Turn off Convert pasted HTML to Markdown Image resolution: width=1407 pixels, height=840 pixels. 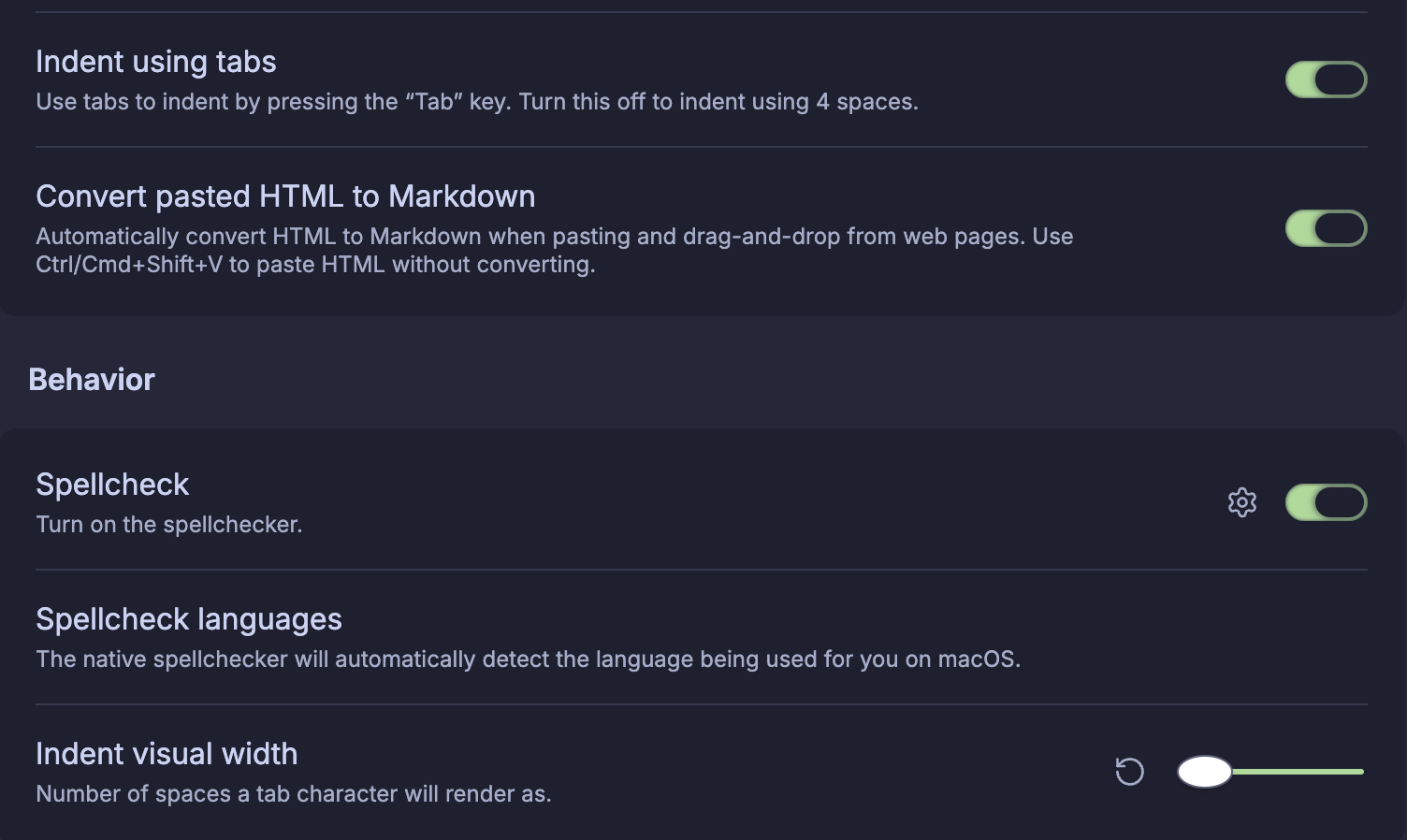[1326, 228]
